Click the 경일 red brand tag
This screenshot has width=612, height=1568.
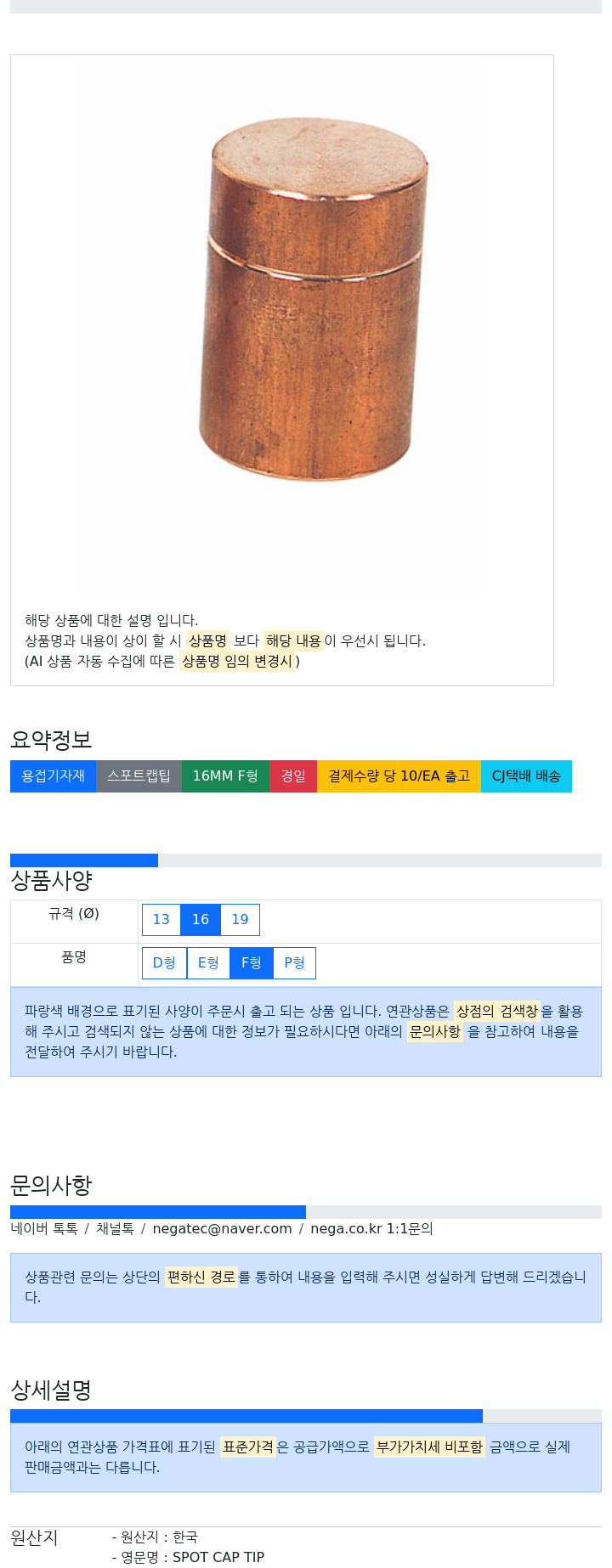coord(293,776)
